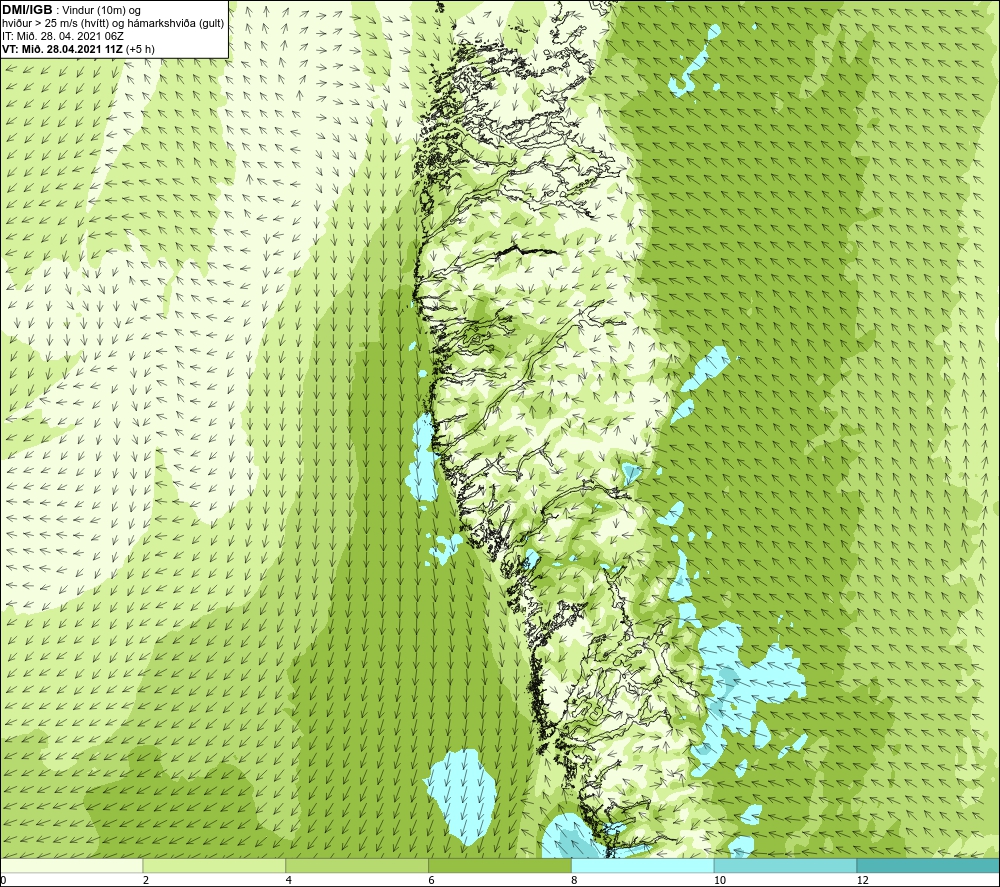Click the legend scale label "0"
The height and width of the screenshot is (887, 1000).
(3, 881)
